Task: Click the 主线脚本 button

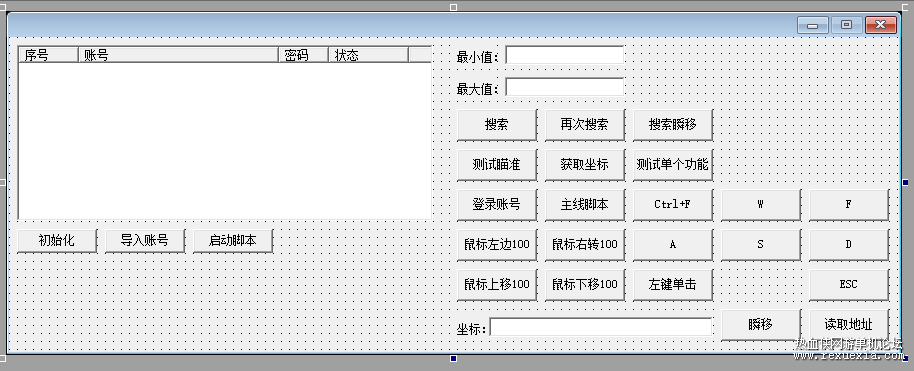Action: 585,205
